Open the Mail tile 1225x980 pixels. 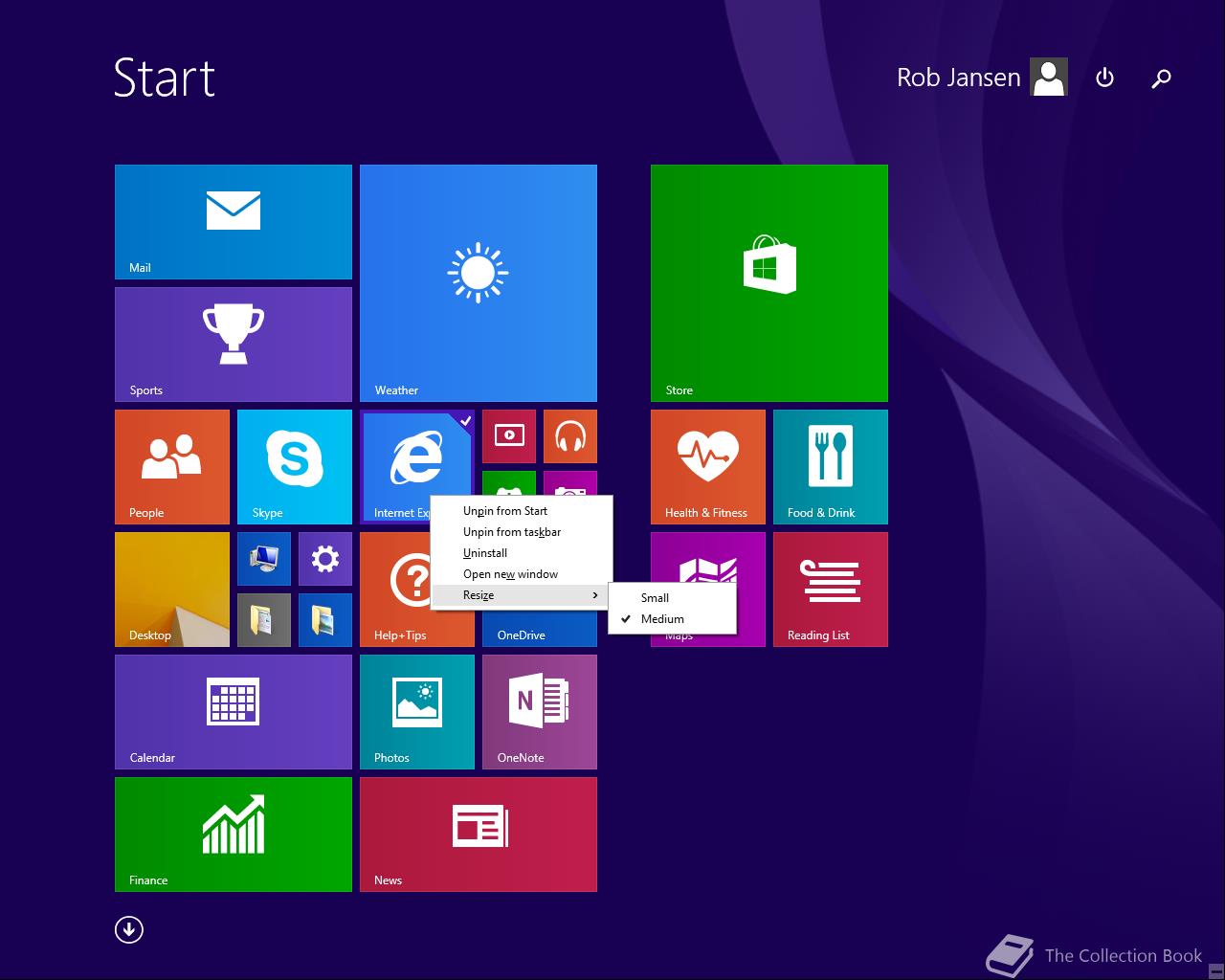pyautogui.click(x=234, y=222)
